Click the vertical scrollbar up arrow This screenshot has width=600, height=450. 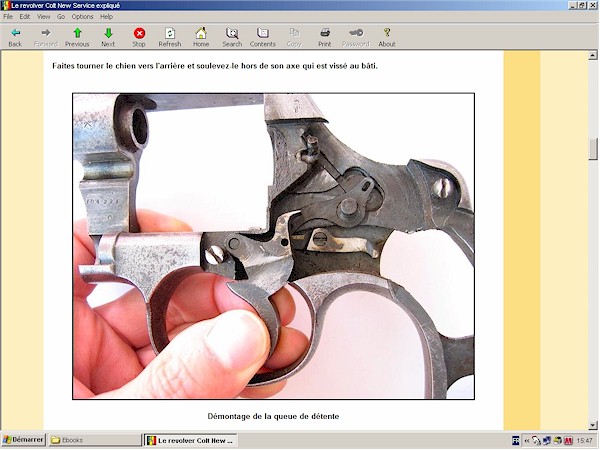click(593, 57)
